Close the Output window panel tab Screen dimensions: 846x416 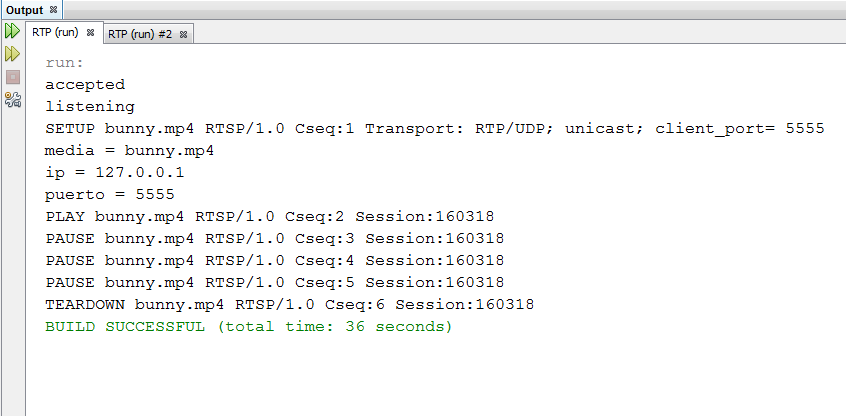pyautogui.click(x=53, y=10)
